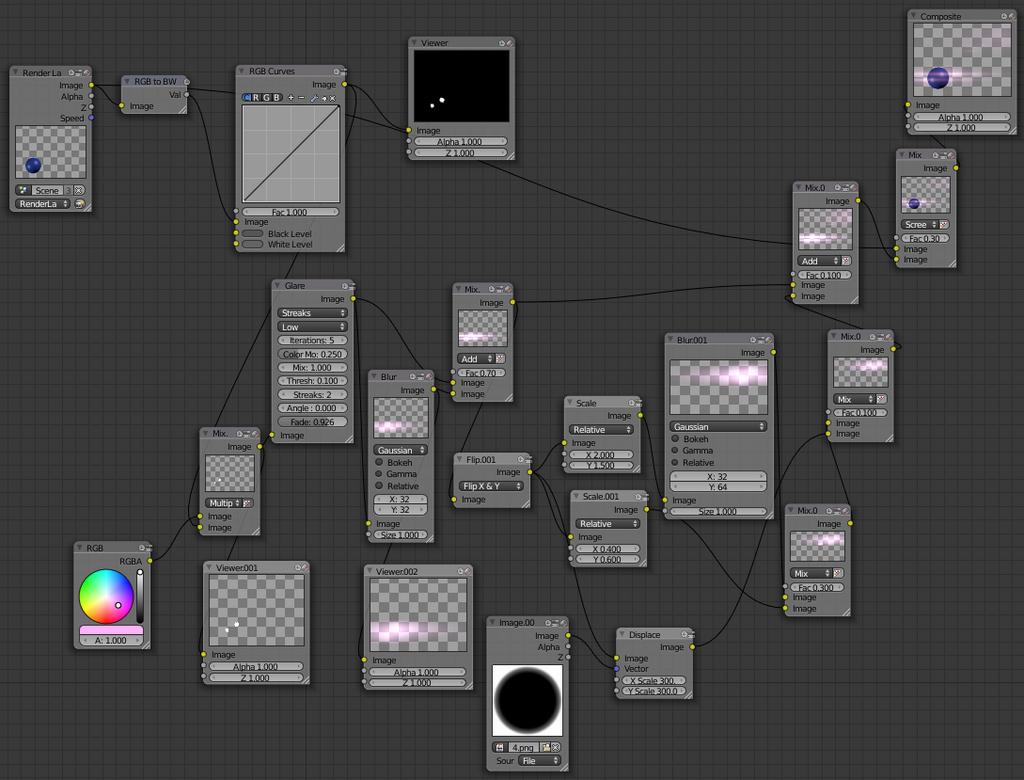
Task: Open Relative dropdown in the Scale node
Action: point(601,430)
